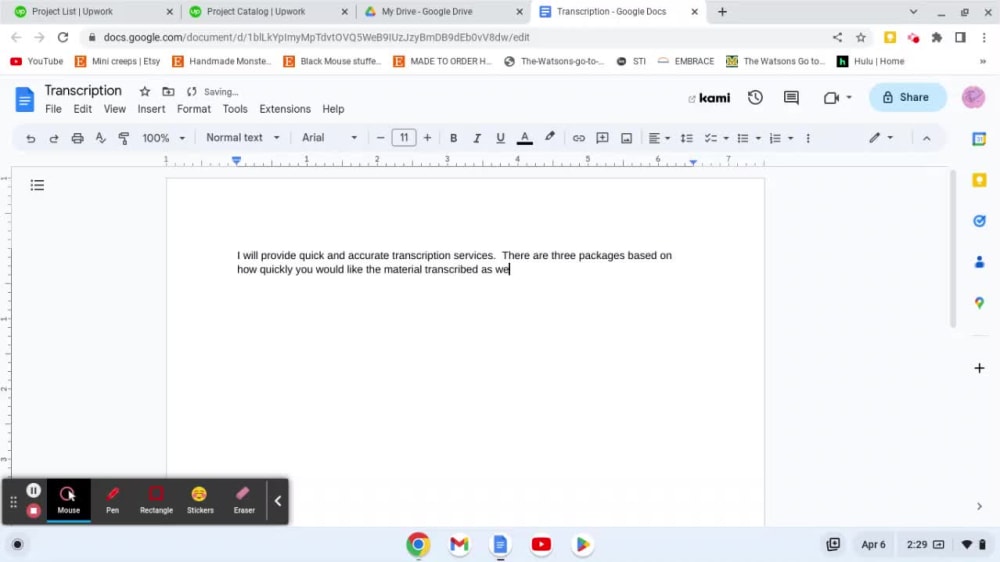Screen dimensions: 1000x562
Task: Expand bulleted list style options
Action: point(758,138)
